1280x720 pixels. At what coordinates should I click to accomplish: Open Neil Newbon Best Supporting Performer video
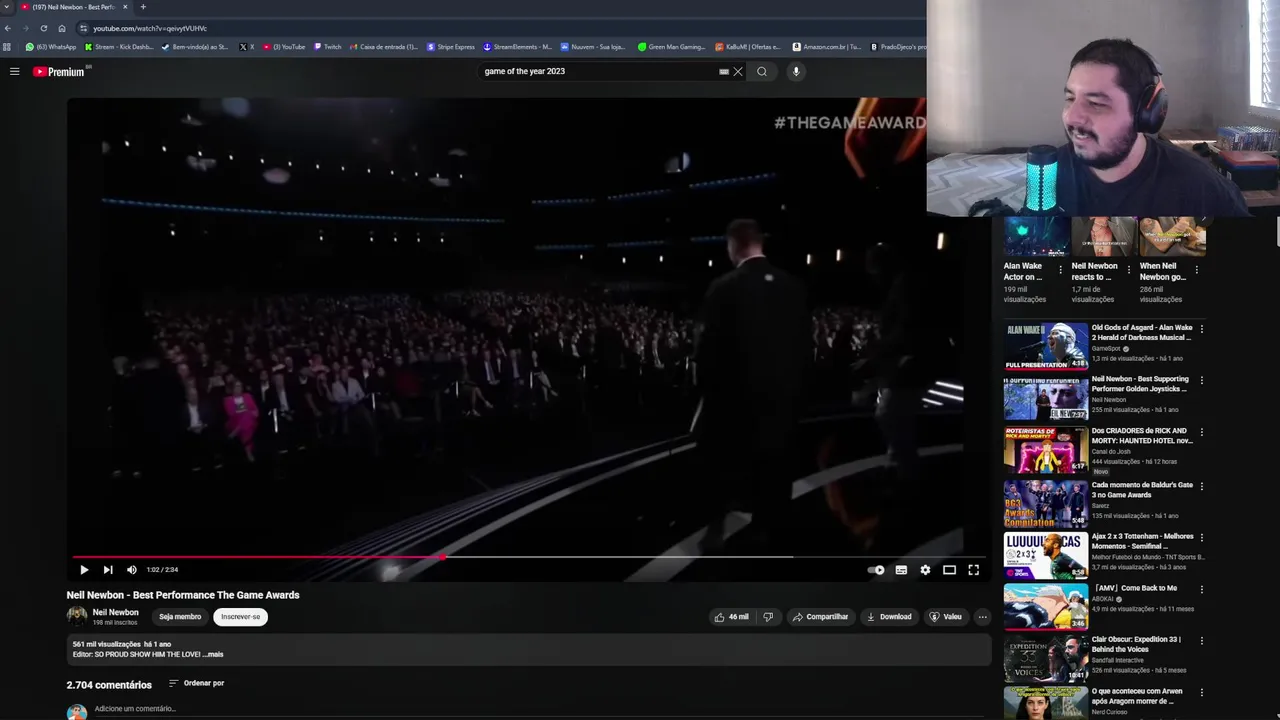click(1140, 384)
